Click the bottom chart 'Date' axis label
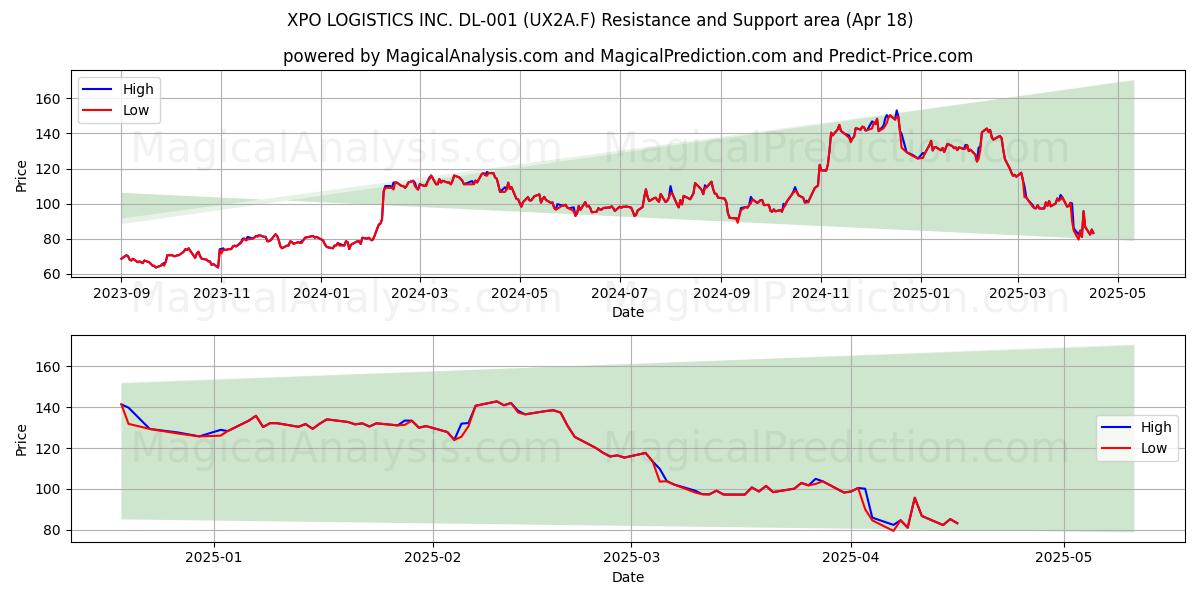 click(x=628, y=577)
